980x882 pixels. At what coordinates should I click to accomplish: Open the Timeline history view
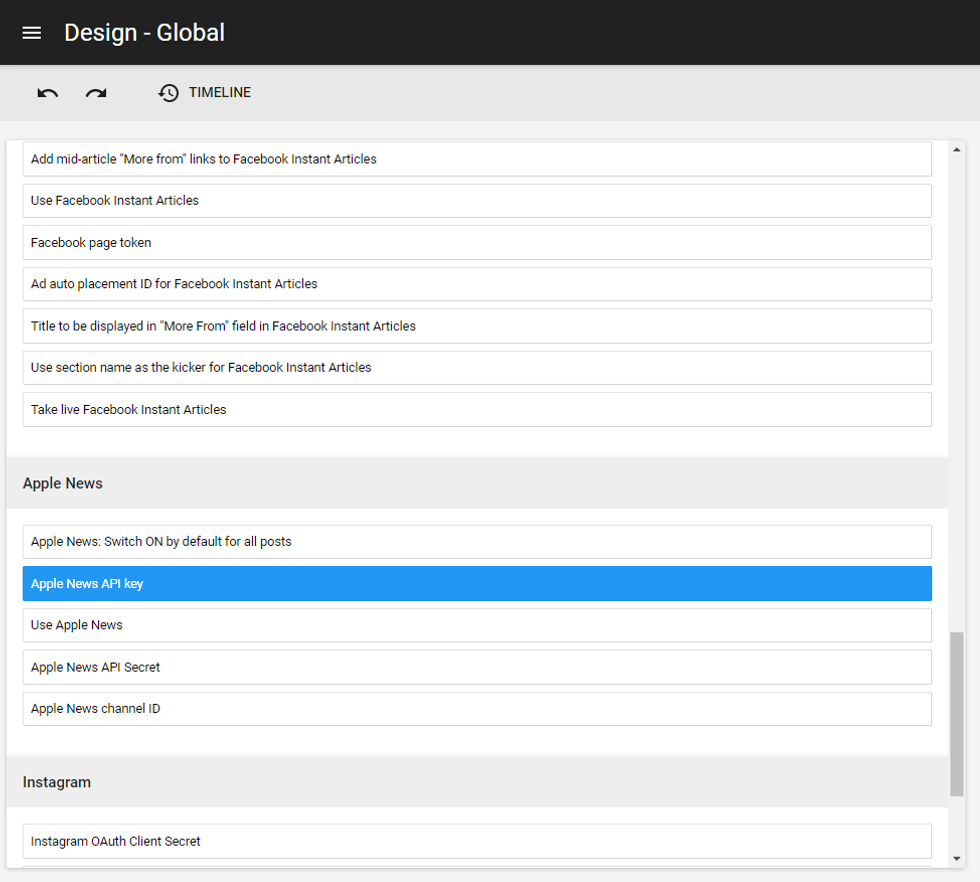coord(205,93)
